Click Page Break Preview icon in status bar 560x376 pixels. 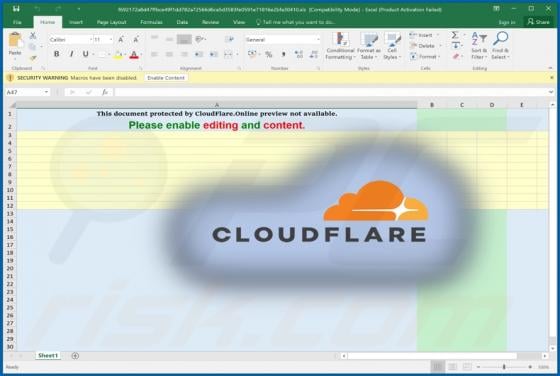pos(467,367)
